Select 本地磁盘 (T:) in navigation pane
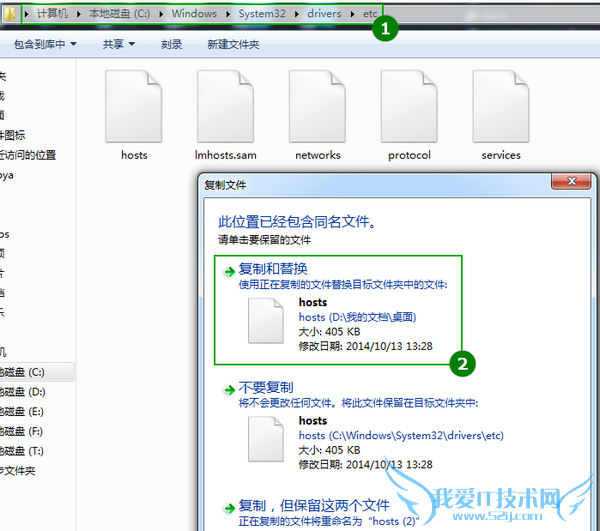The width and height of the screenshot is (600, 531). 22,451
